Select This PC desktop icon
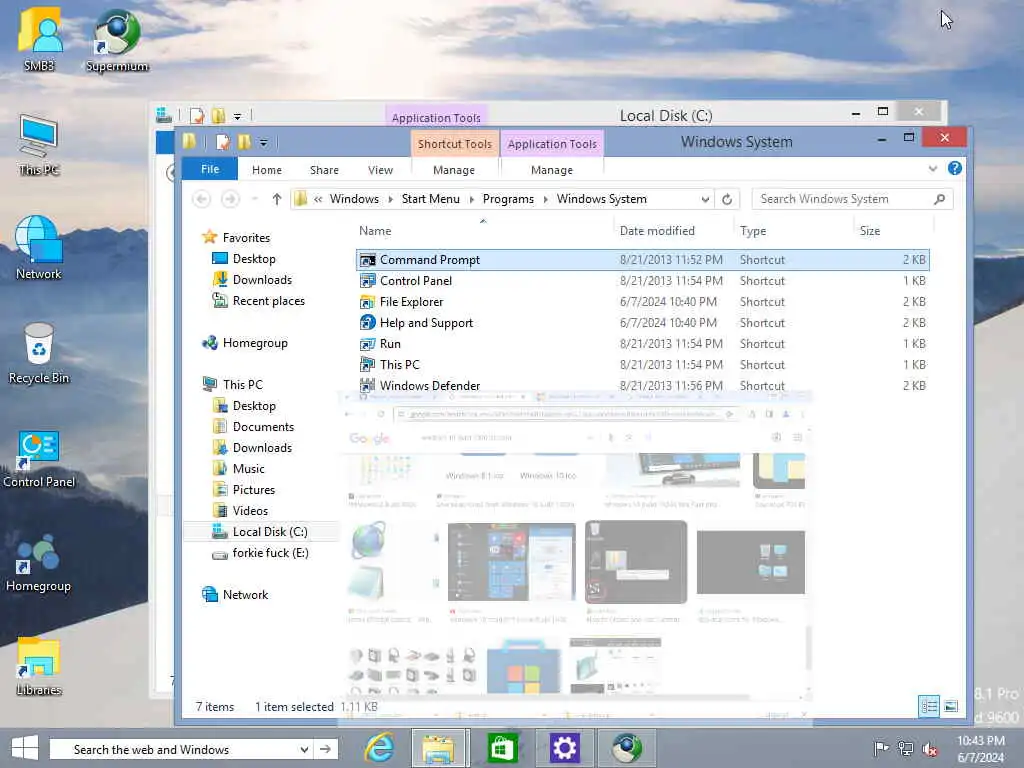The image size is (1024, 768). (x=39, y=145)
